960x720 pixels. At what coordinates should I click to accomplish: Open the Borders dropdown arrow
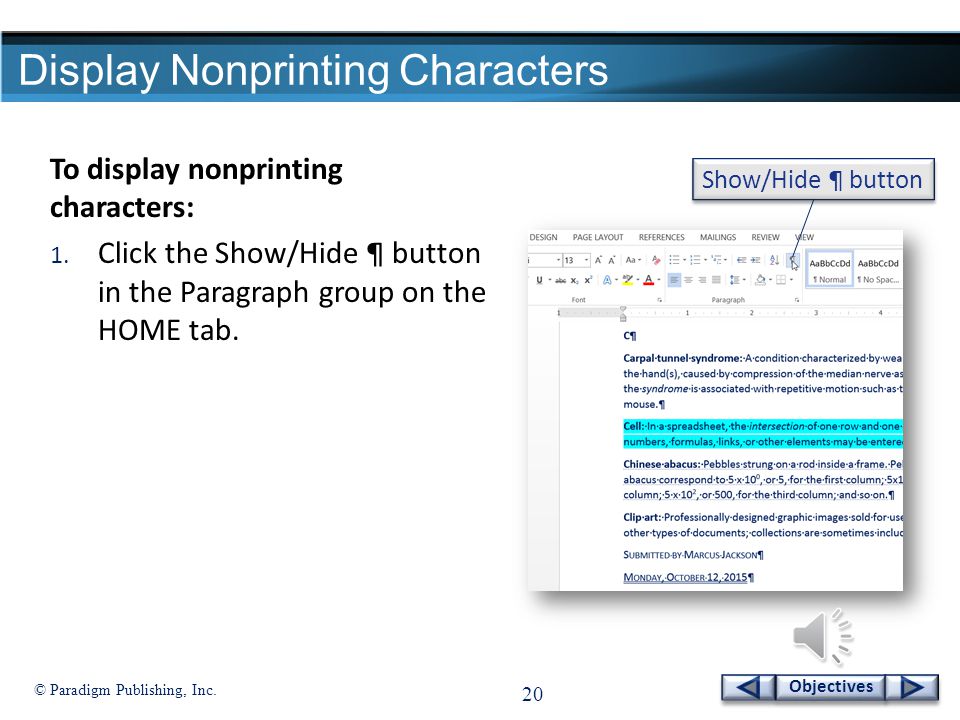point(792,279)
